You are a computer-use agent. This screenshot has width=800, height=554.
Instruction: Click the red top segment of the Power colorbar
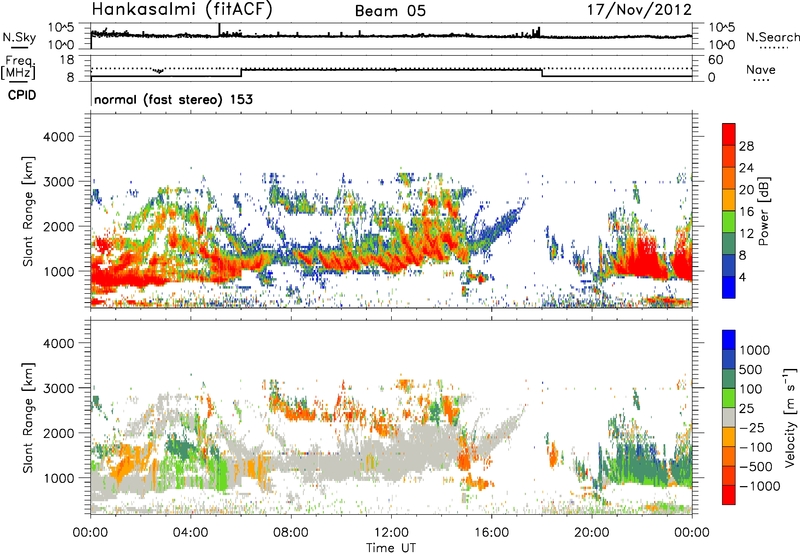click(729, 134)
